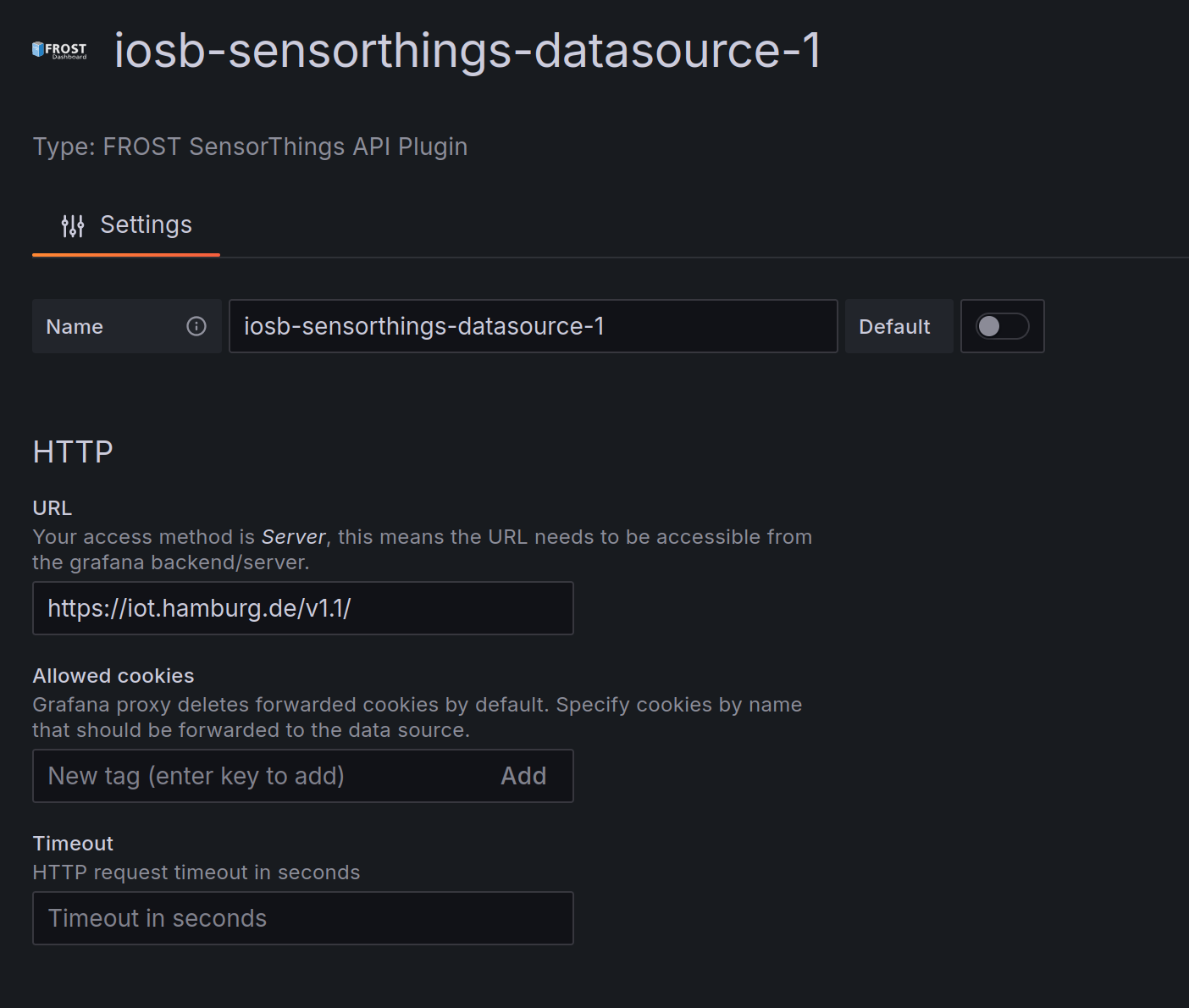1189x1008 pixels.
Task: Open the info tooltip beside Name
Action: [196, 326]
